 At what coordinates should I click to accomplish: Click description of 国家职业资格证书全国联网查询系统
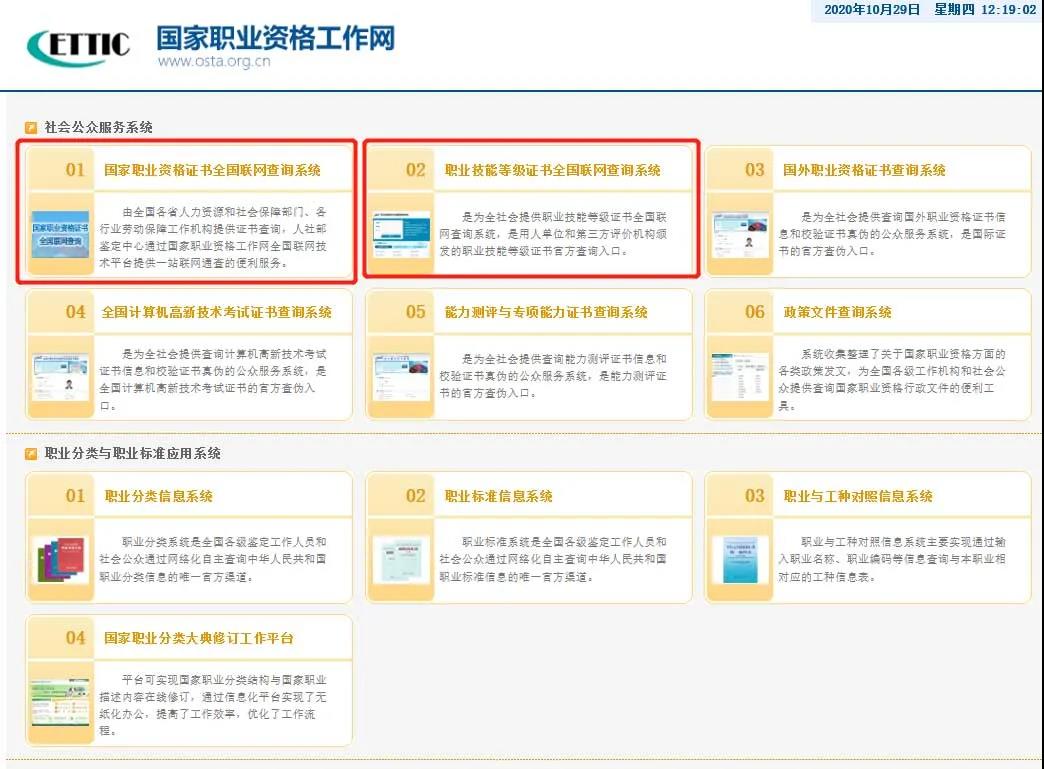click(213, 237)
